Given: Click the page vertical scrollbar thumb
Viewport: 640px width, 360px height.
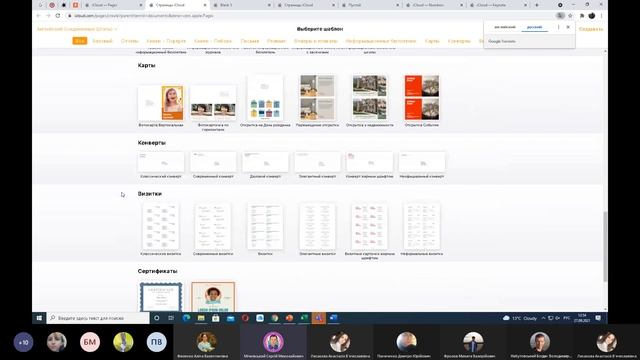Looking at the screenshot, I should 605,246.
